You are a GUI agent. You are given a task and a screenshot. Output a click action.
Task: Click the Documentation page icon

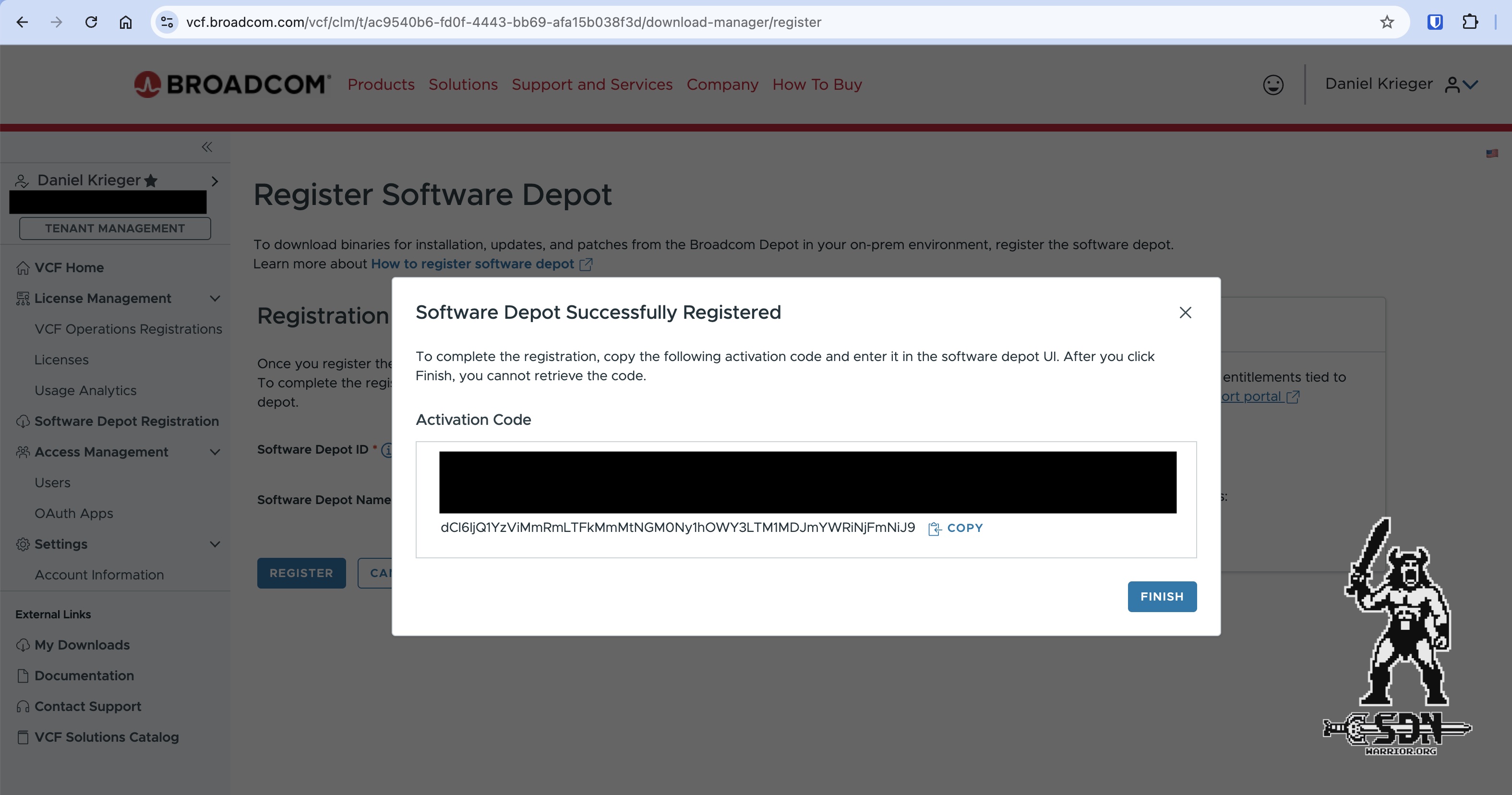point(23,676)
